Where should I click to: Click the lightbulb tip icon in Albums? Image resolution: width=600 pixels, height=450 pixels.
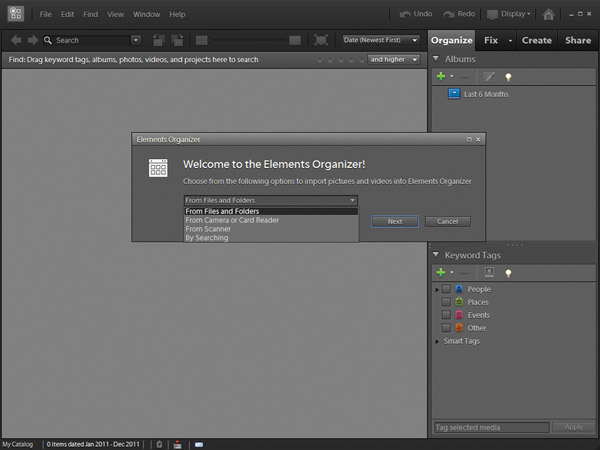508,77
